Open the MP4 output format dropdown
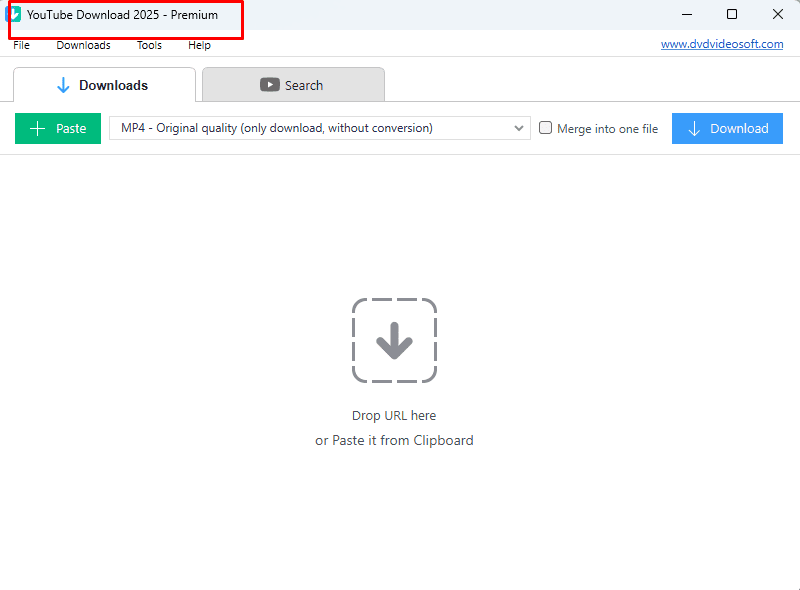This screenshot has width=800, height=590. 320,128
